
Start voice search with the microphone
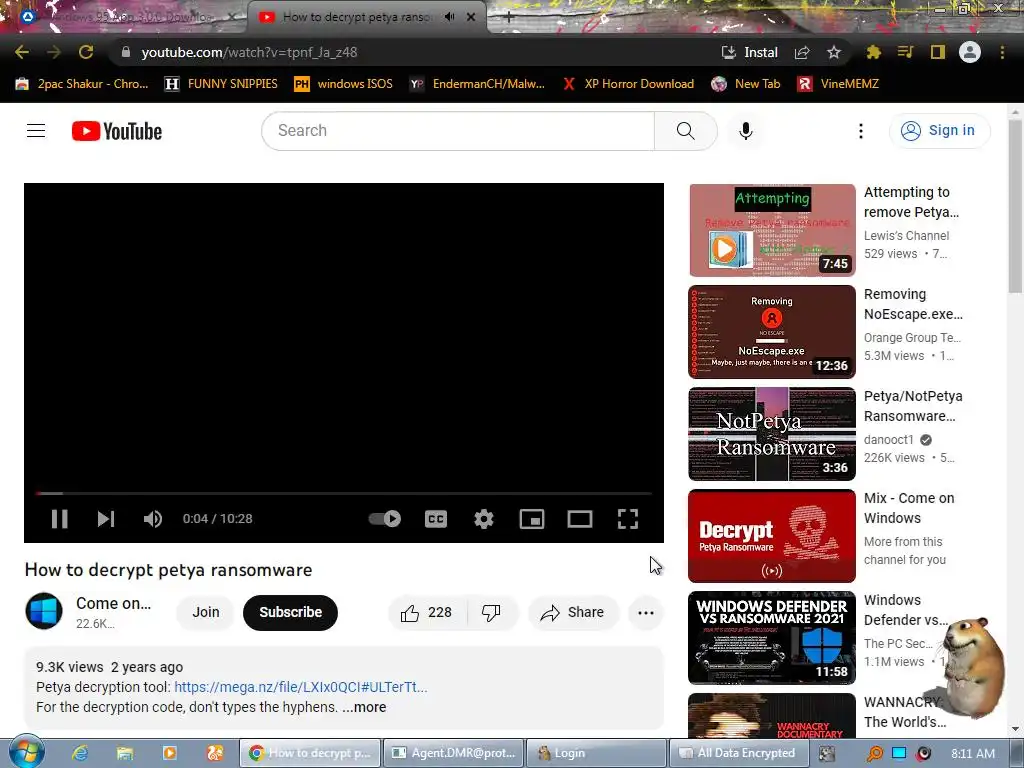[745, 131]
